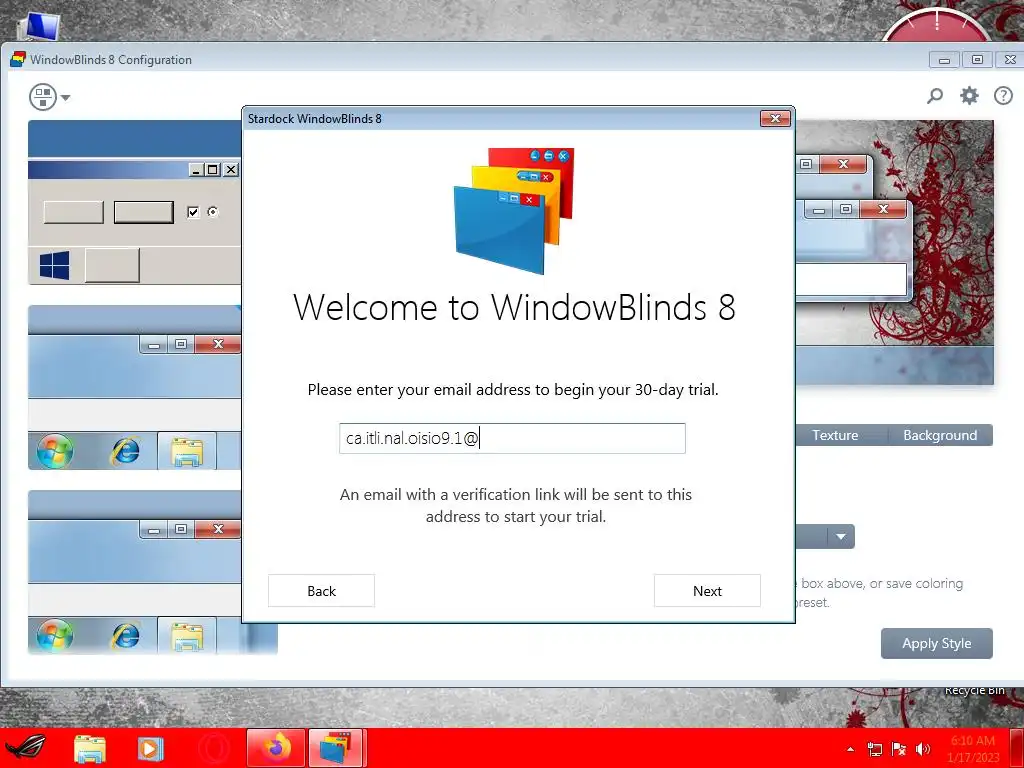The width and height of the screenshot is (1024, 768).
Task: Click the Back button in the trial dialog
Action: coord(321,591)
